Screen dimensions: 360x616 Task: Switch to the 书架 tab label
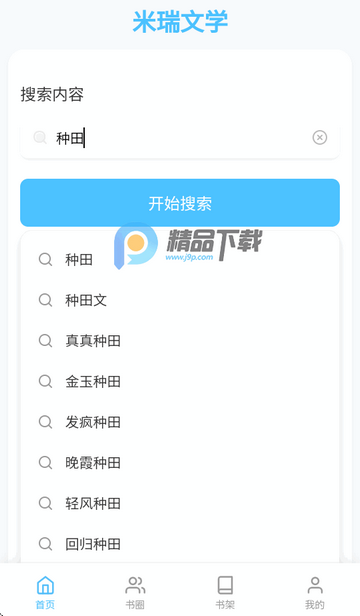coord(225,605)
